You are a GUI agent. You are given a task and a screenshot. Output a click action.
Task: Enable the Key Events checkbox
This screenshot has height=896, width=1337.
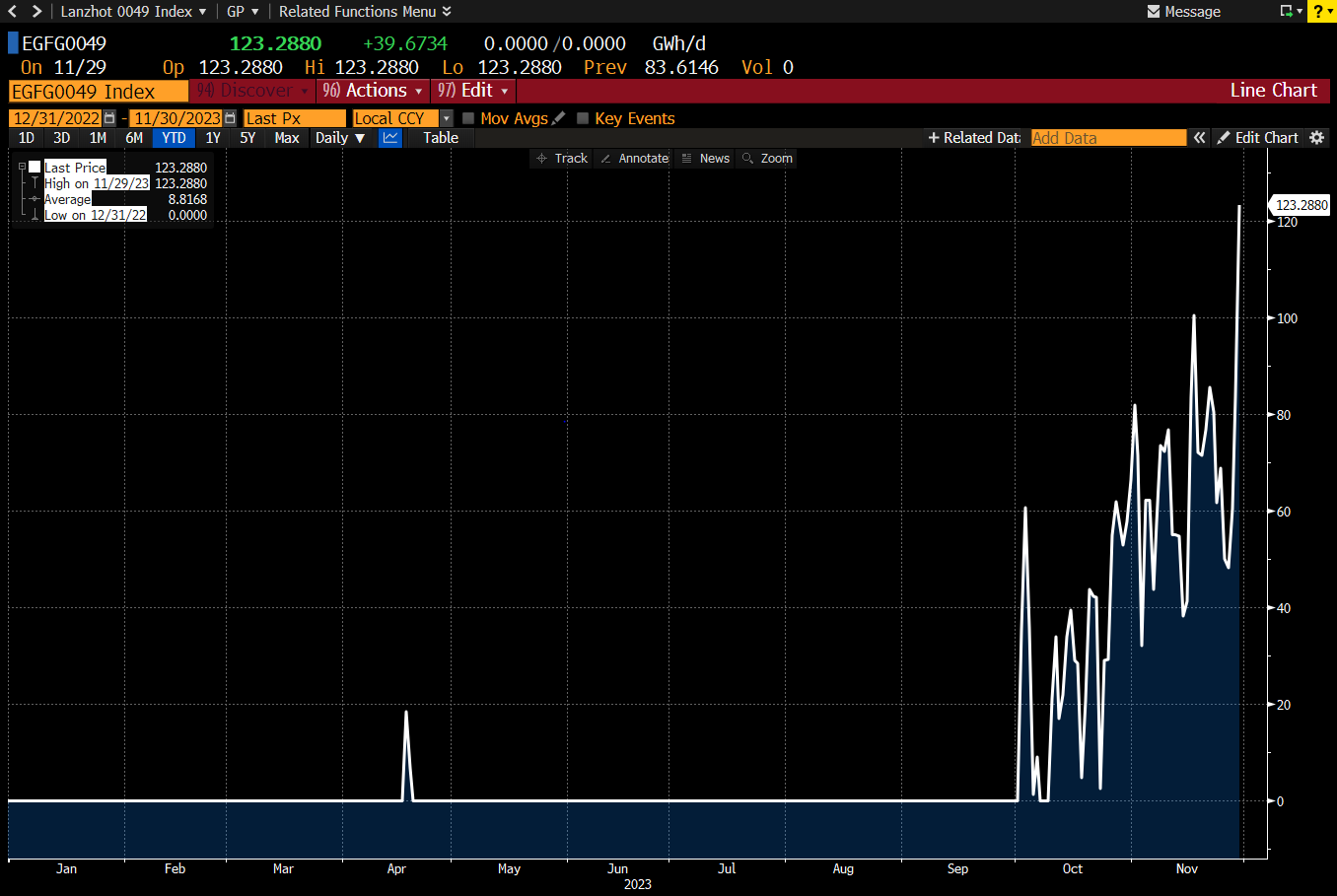(x=583, y=118)
